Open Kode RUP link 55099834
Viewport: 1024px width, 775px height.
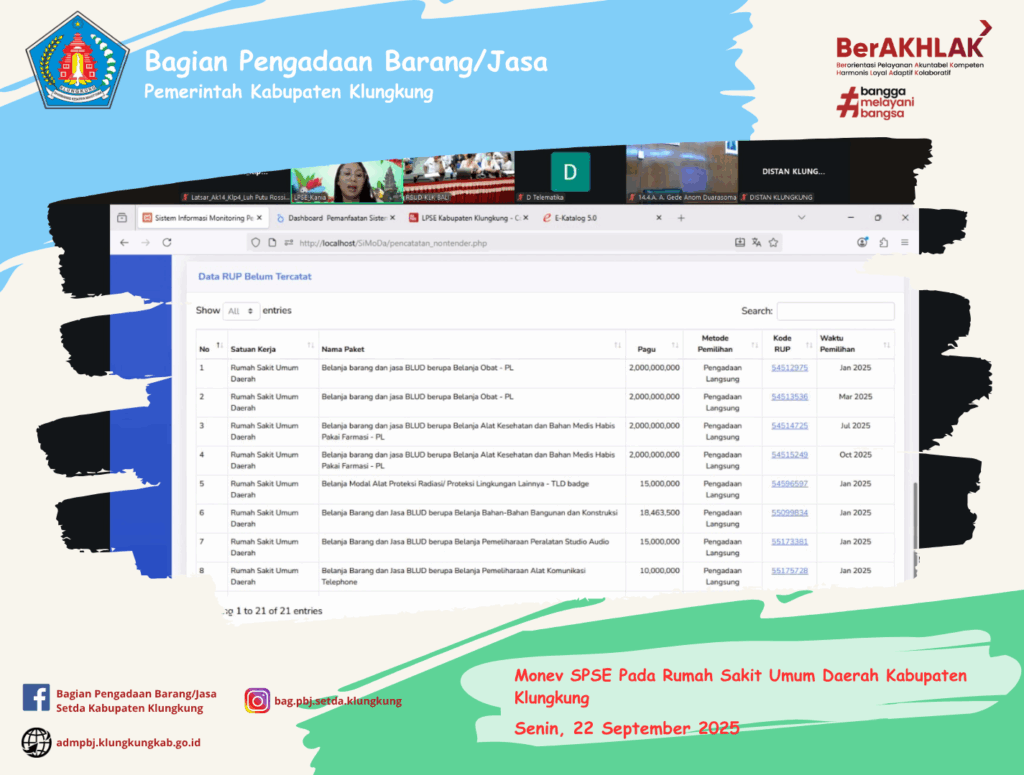(789, 513)
